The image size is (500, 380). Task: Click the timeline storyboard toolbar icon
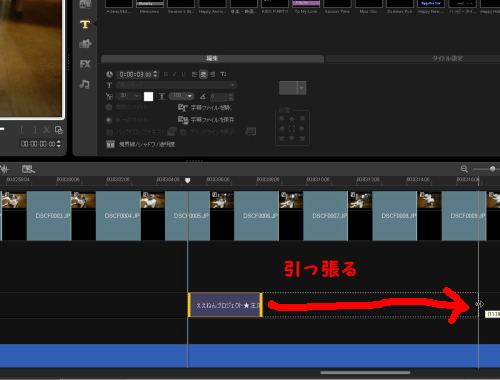(28, 169)
